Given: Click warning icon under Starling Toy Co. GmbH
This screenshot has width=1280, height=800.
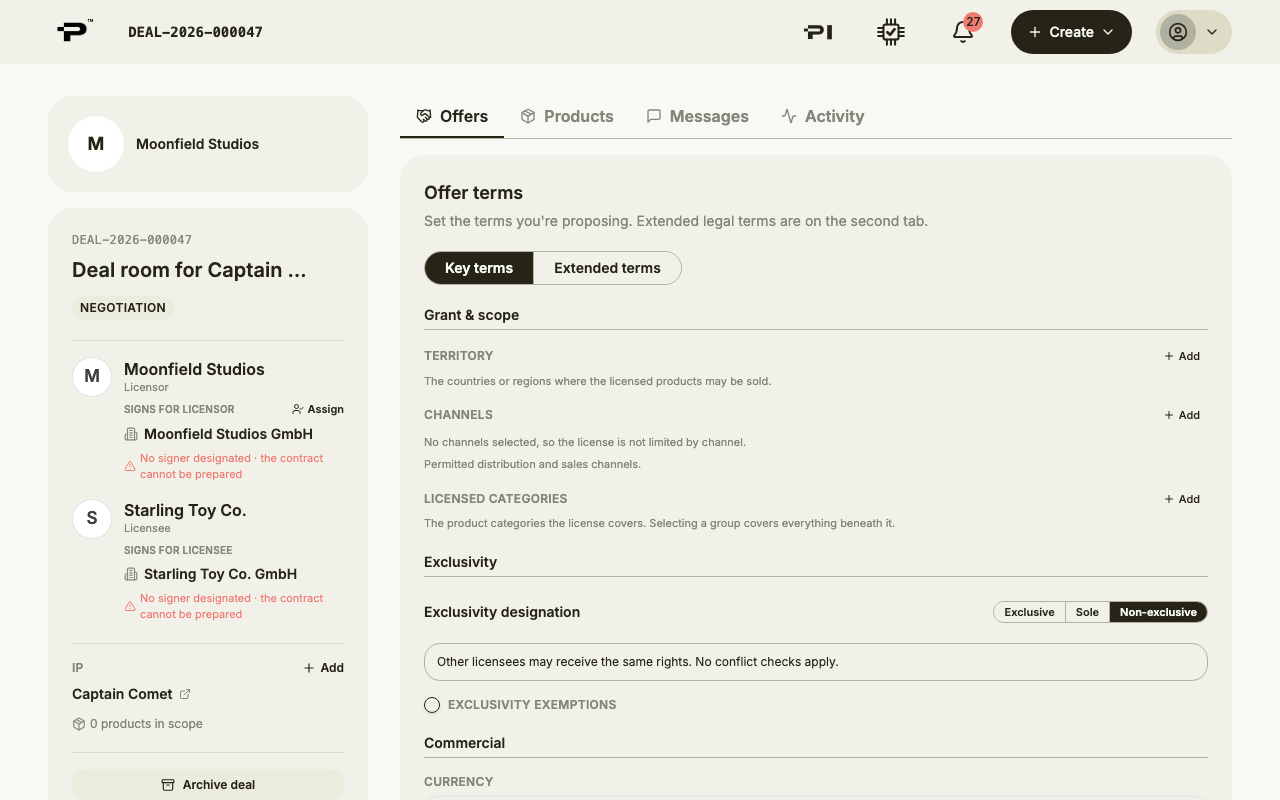Looking at the screenshot, I should pyautogui.click(x=130, y=606).
